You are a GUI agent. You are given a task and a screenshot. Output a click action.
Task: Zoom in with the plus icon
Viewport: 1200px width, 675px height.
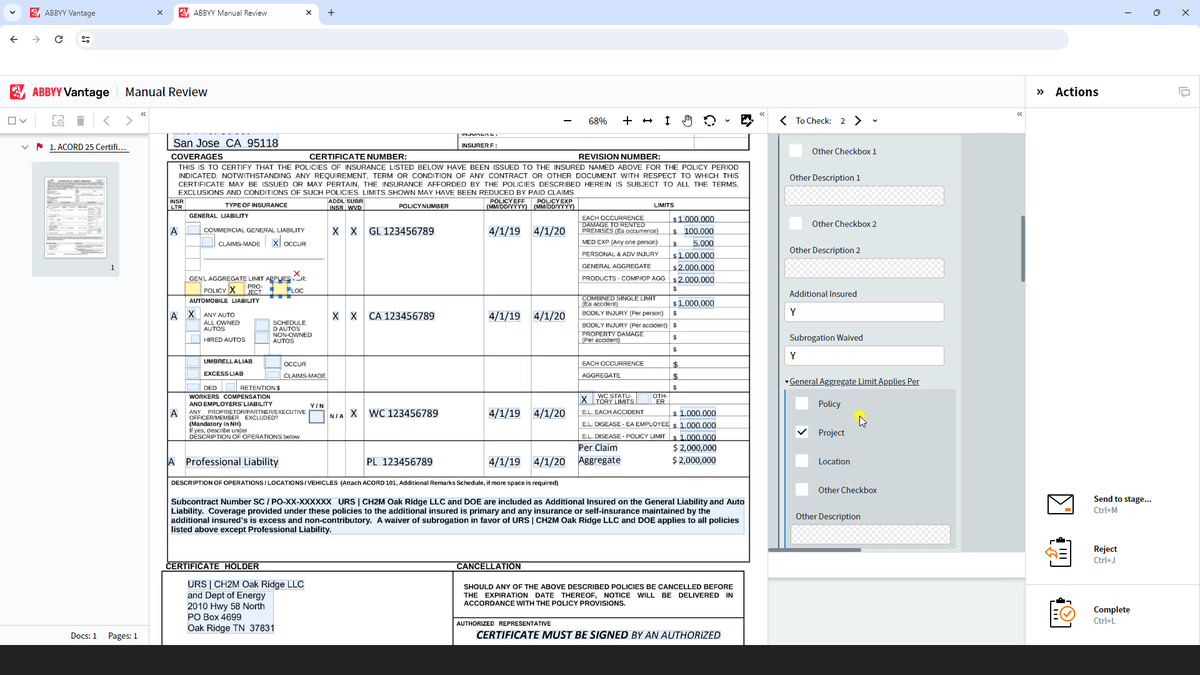[x=627, y=121]
